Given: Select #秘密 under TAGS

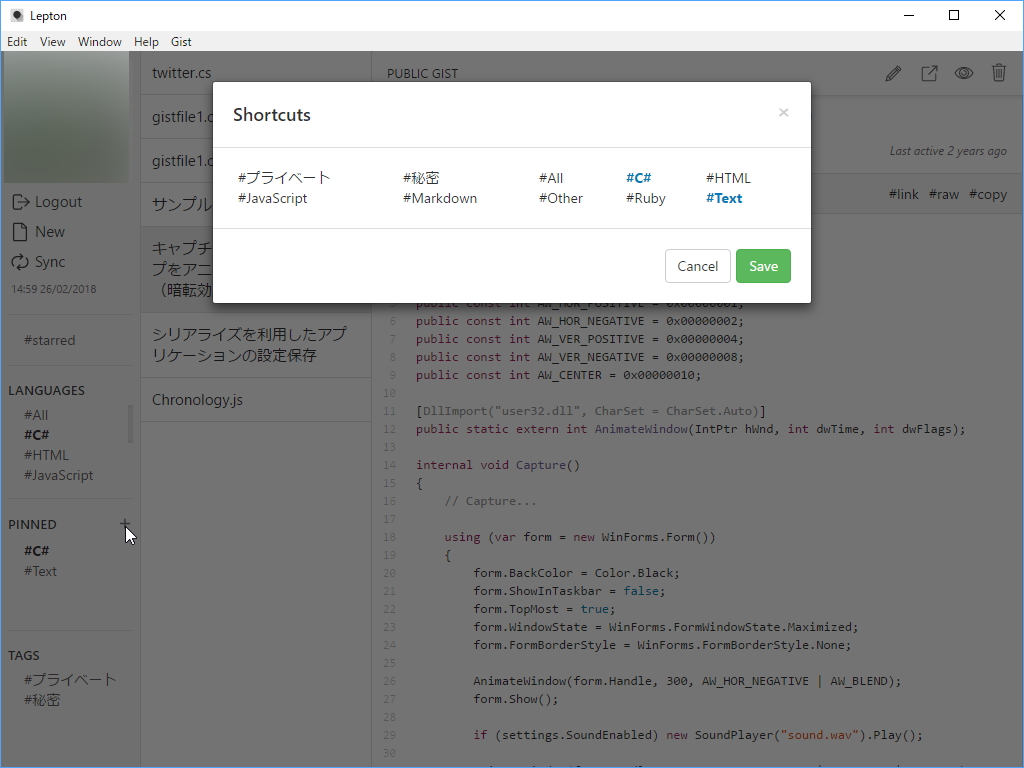Looking at the screenshot, I should [42, 699].
